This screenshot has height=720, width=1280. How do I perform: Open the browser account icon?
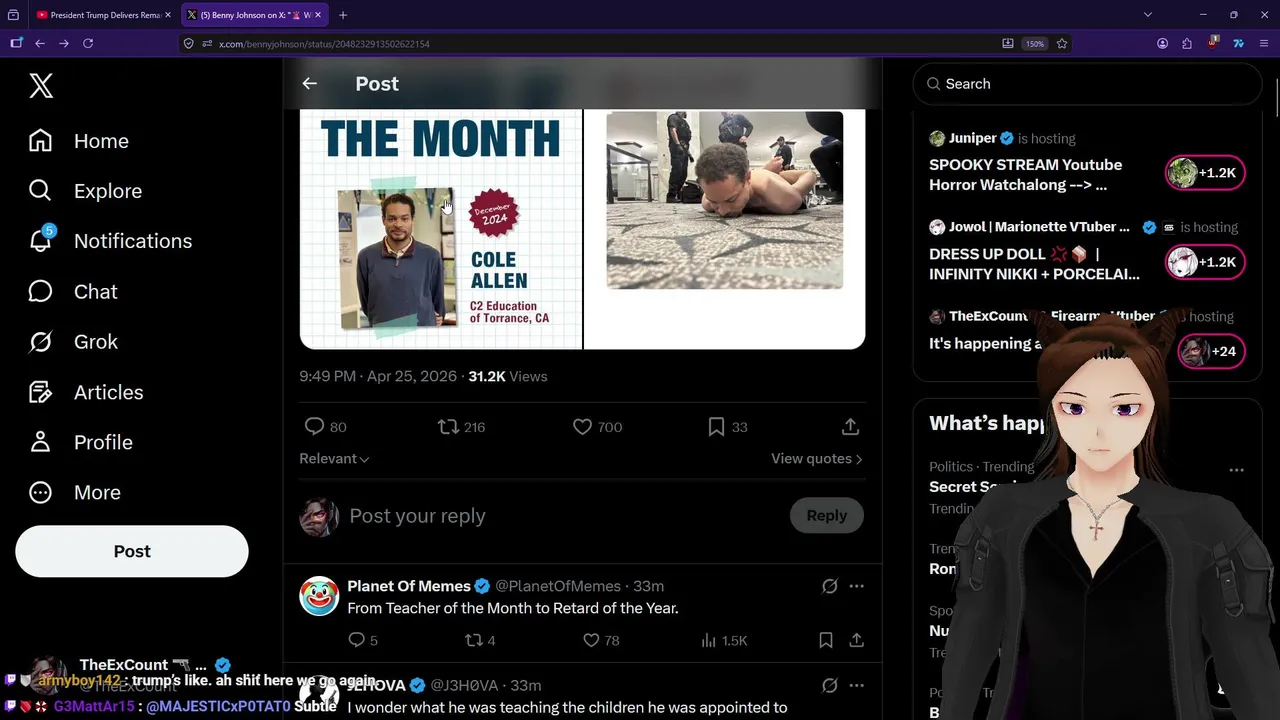tap(1163, 44)
